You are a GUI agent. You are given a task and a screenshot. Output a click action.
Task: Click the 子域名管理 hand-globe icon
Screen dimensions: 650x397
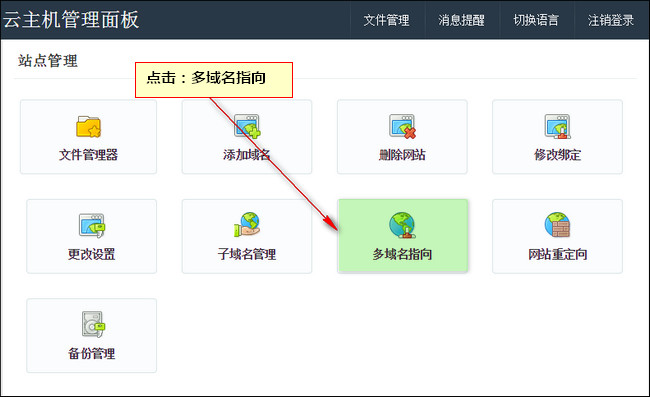coord(247,225)
